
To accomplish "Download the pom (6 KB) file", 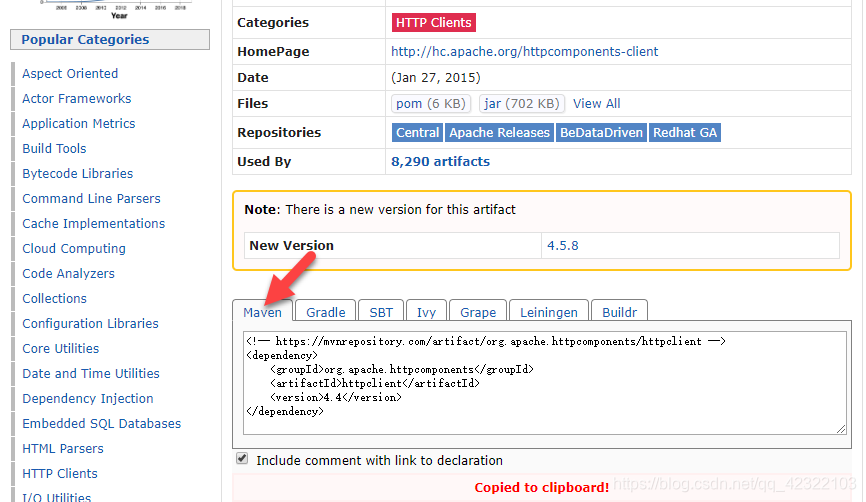I will [x=431, y=103].
